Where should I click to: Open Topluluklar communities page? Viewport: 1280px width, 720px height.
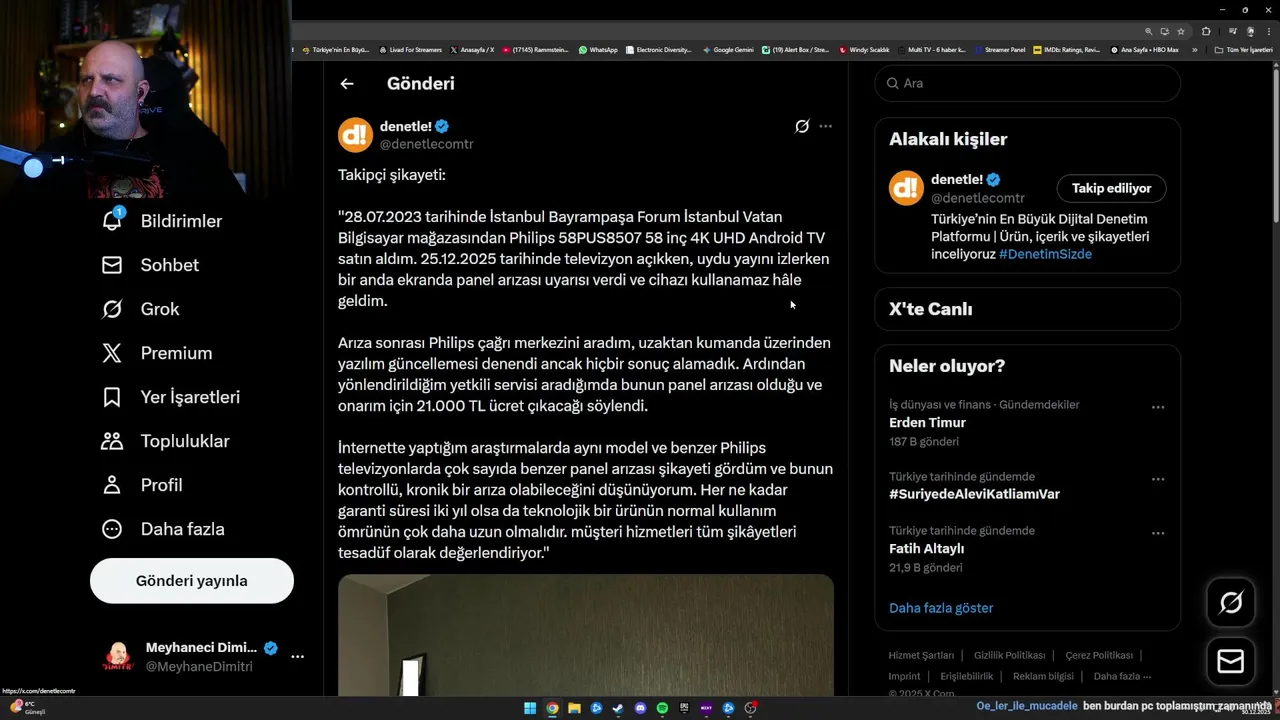(166, 441)
